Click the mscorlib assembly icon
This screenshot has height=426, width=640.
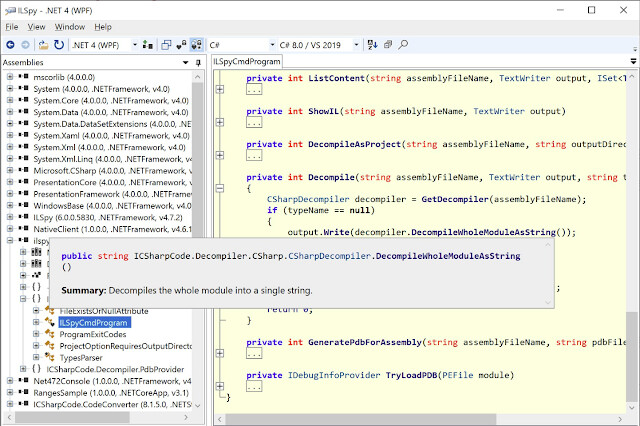pos(24,77)
